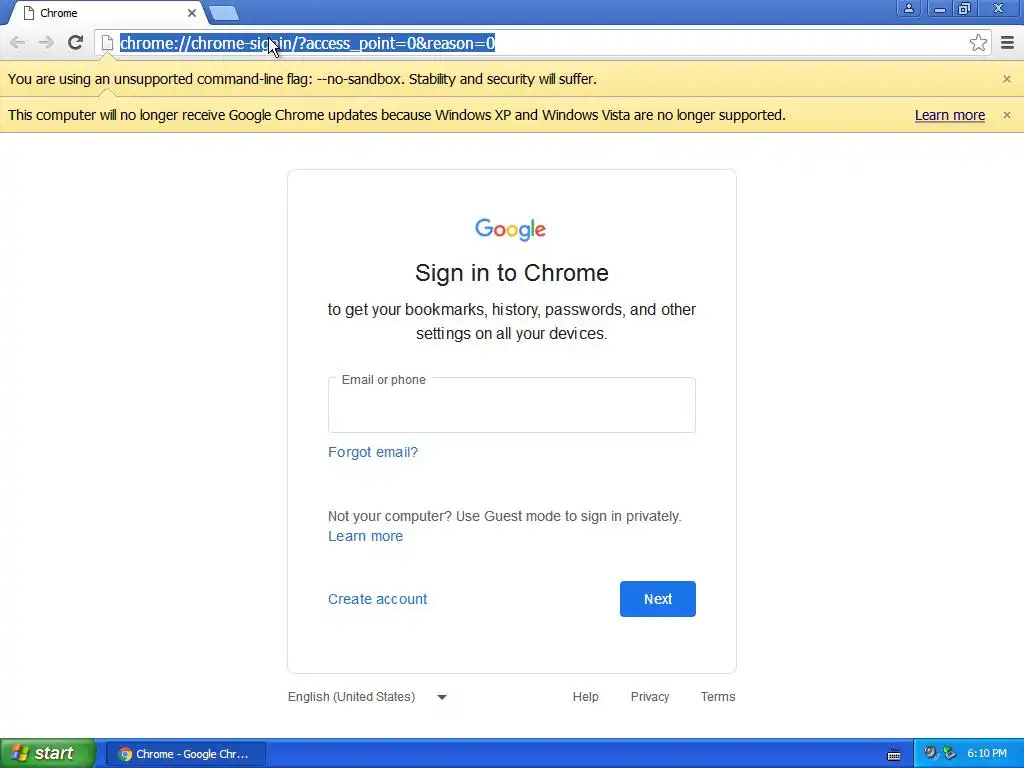Open the Privacy footer link
This screenshot has width=1024, height=768.
650,697
